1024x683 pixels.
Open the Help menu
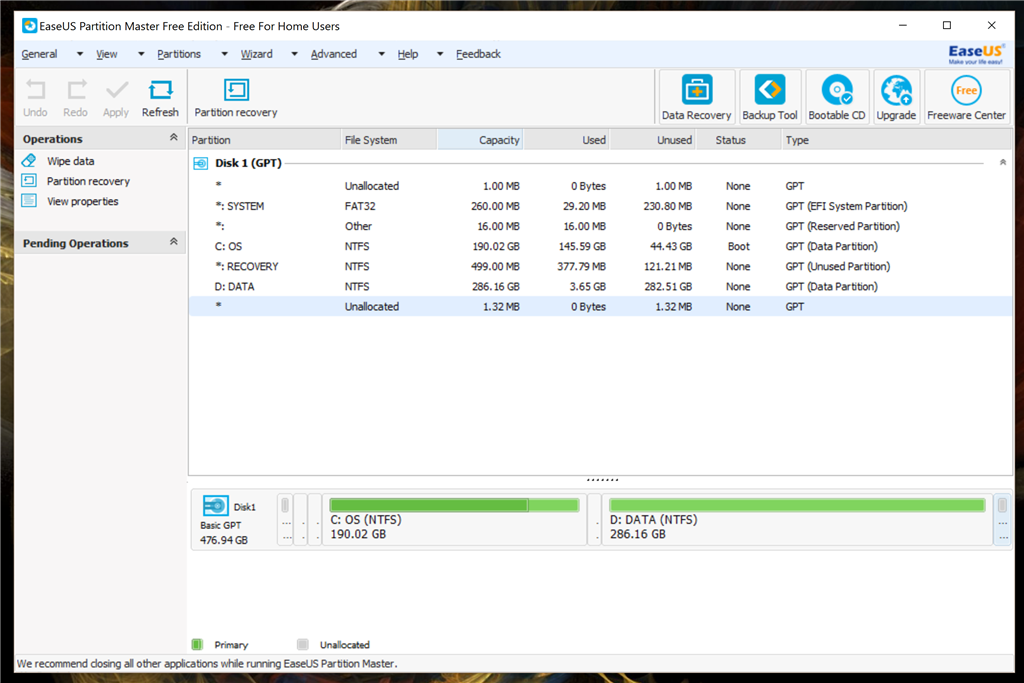(408, 54)
